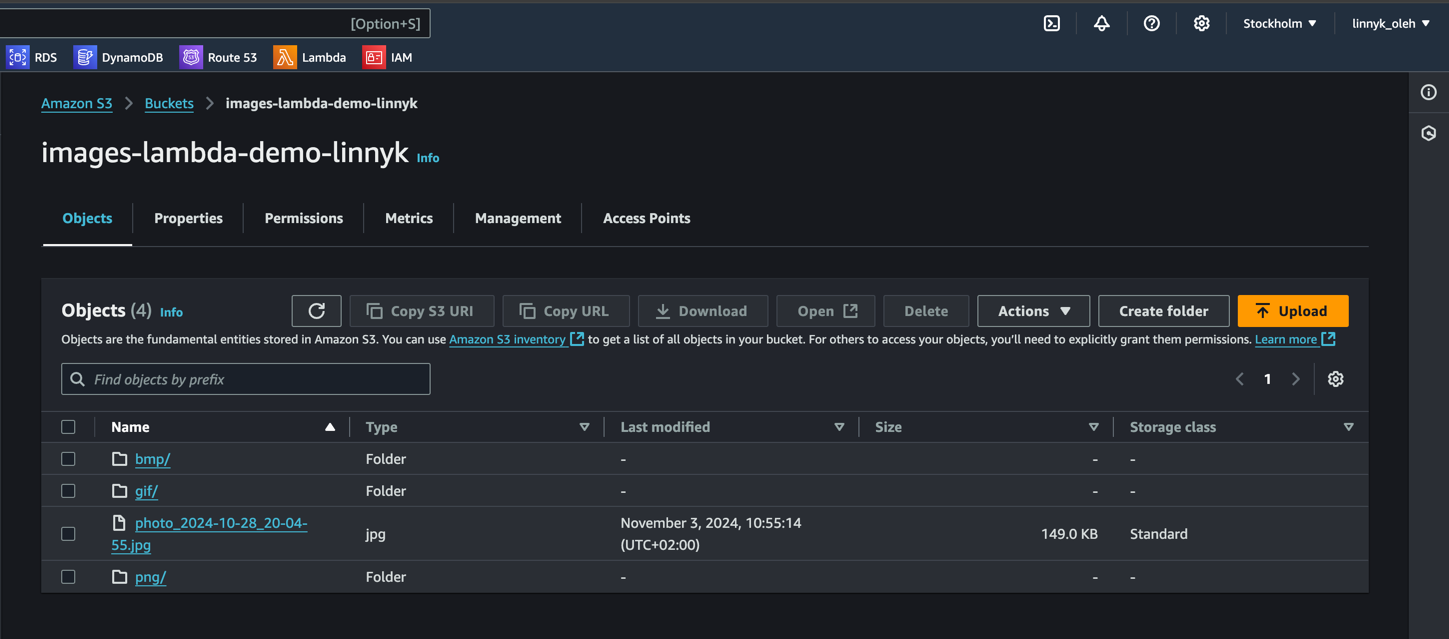1449x639 pixels.
Task: Go to Buckets breadcrumb link
Action: tap(169, 103)
